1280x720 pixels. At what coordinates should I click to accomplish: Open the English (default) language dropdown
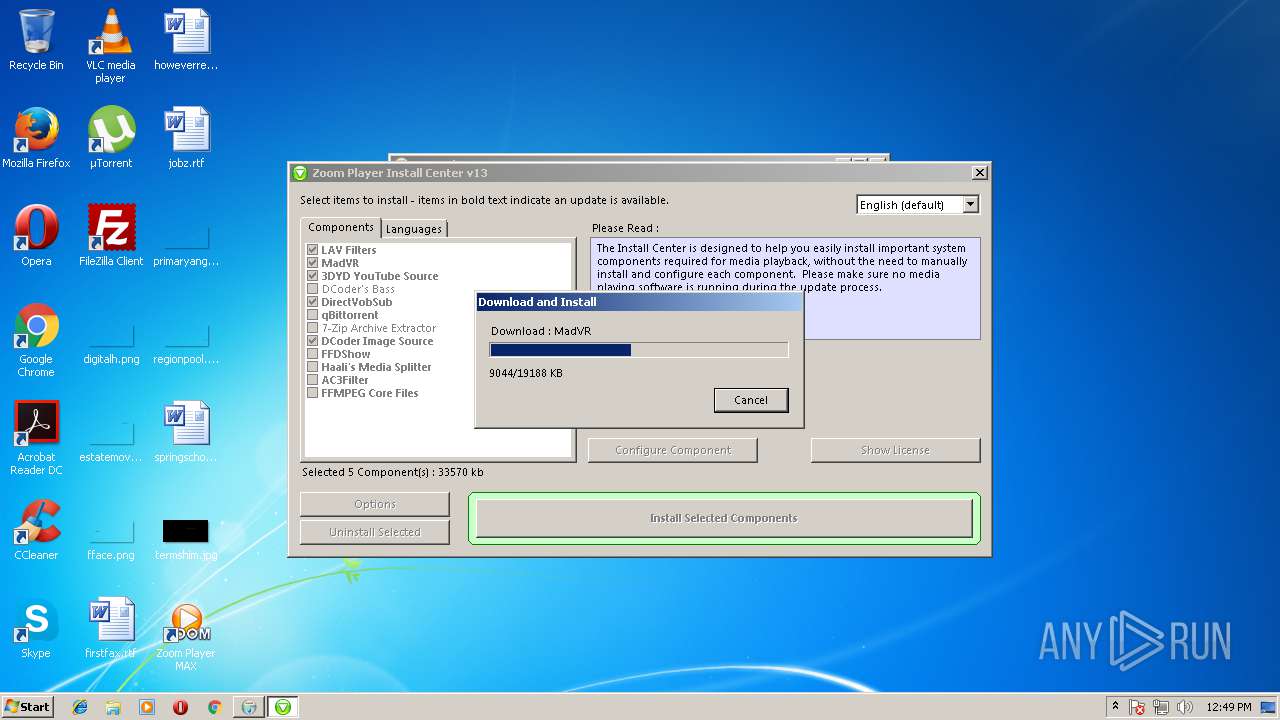click(917, 205)
